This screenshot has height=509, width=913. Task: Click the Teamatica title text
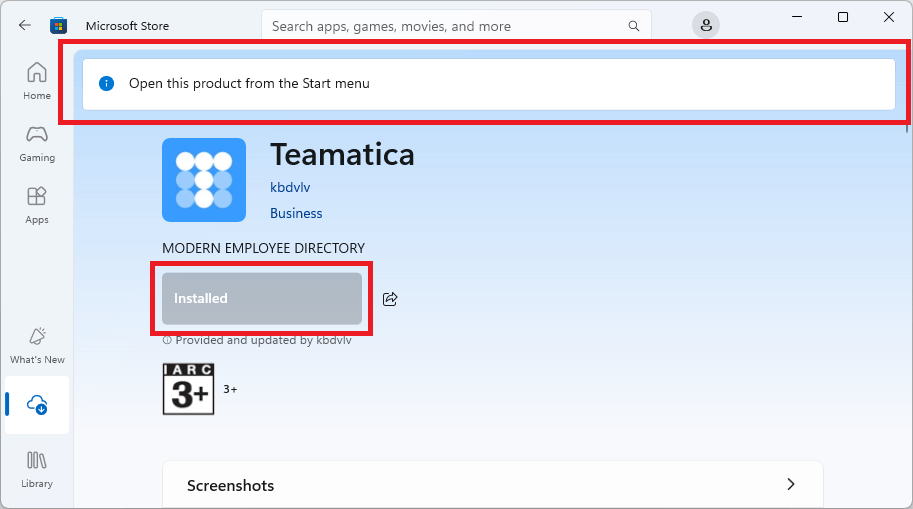(x=342, y=154)
